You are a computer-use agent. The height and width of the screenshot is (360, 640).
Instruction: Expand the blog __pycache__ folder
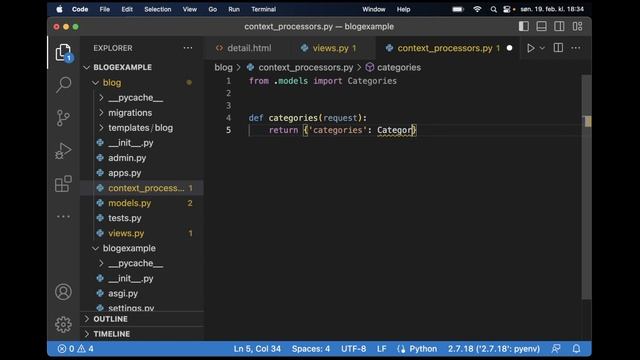pyautogui.click(x=101, y=98)
